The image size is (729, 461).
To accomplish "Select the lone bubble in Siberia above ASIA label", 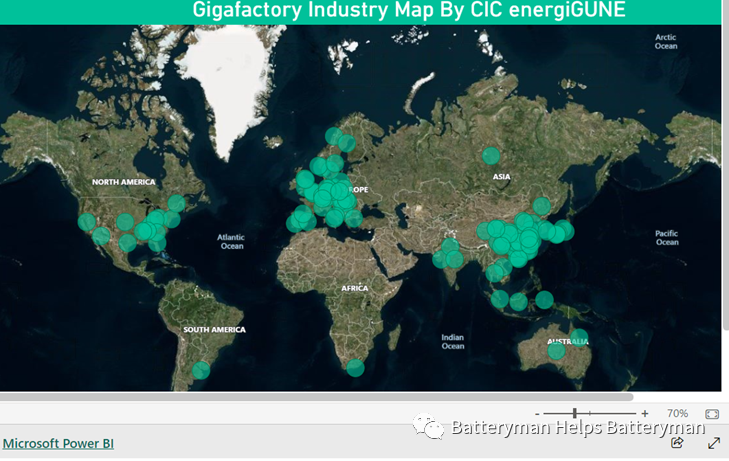I will (491, 156).
